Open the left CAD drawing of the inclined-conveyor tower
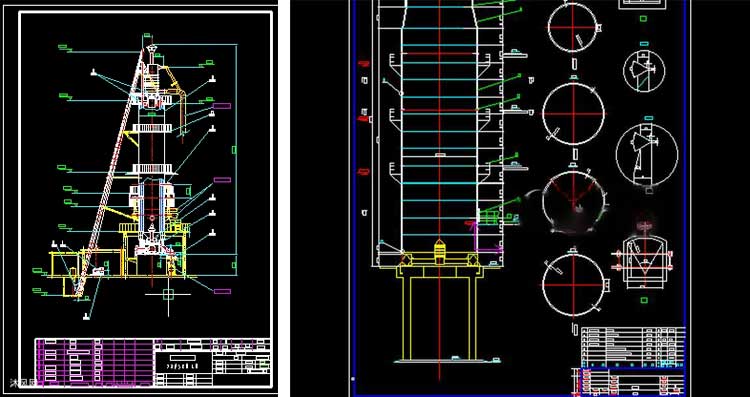This screenshot has width=750, height=397. [139, 198]
